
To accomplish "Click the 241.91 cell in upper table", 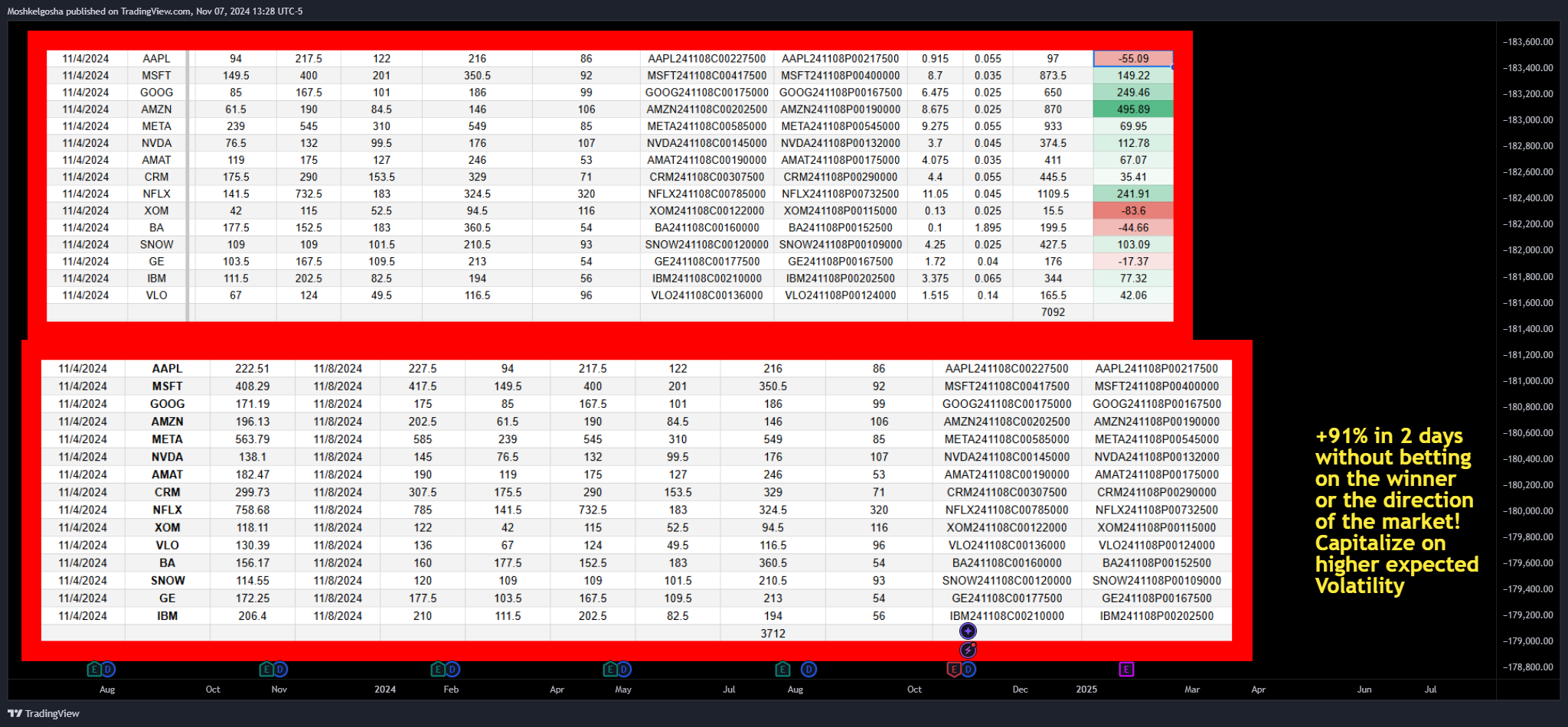I will [x=1133, y=194].
